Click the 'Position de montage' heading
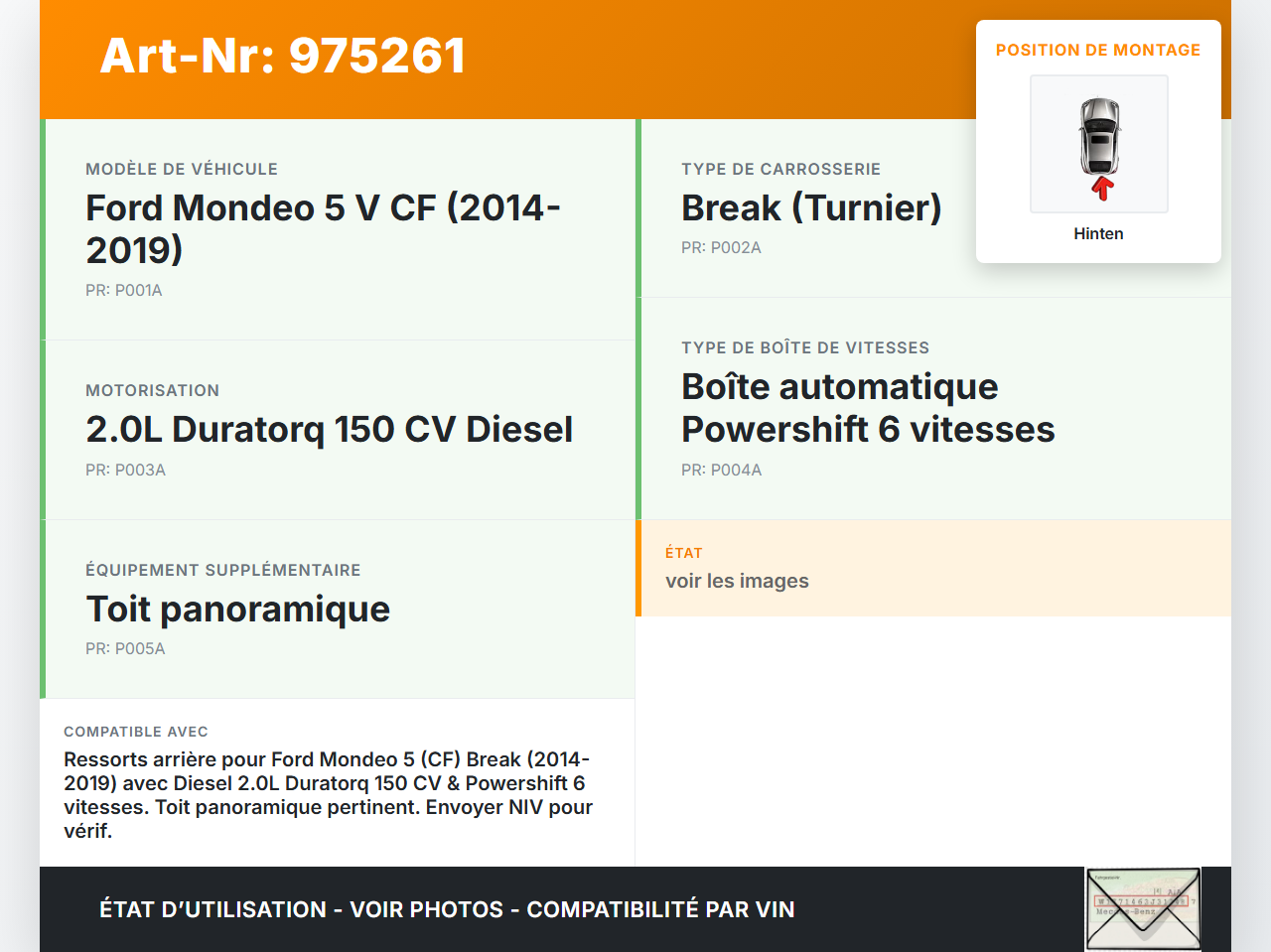 (x=1098, y=51)
